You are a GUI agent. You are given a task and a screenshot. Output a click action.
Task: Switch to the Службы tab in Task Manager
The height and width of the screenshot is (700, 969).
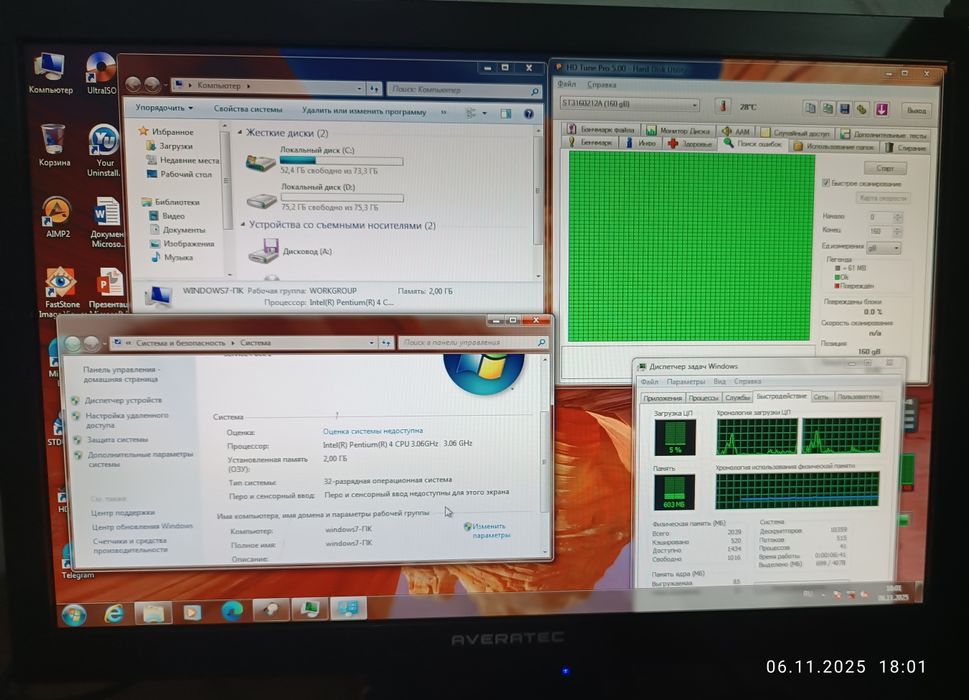(x=737, y=397)
